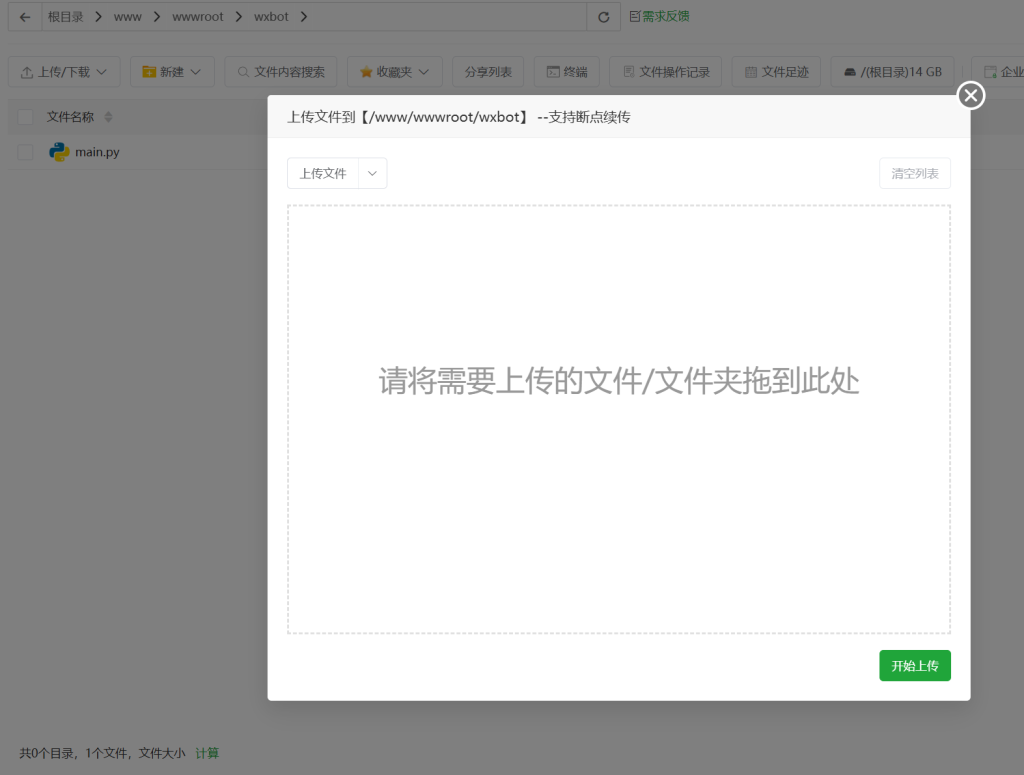Click 开始上传 to start uploading
Screen dimensions: 1024x775
tap(914, 665)
